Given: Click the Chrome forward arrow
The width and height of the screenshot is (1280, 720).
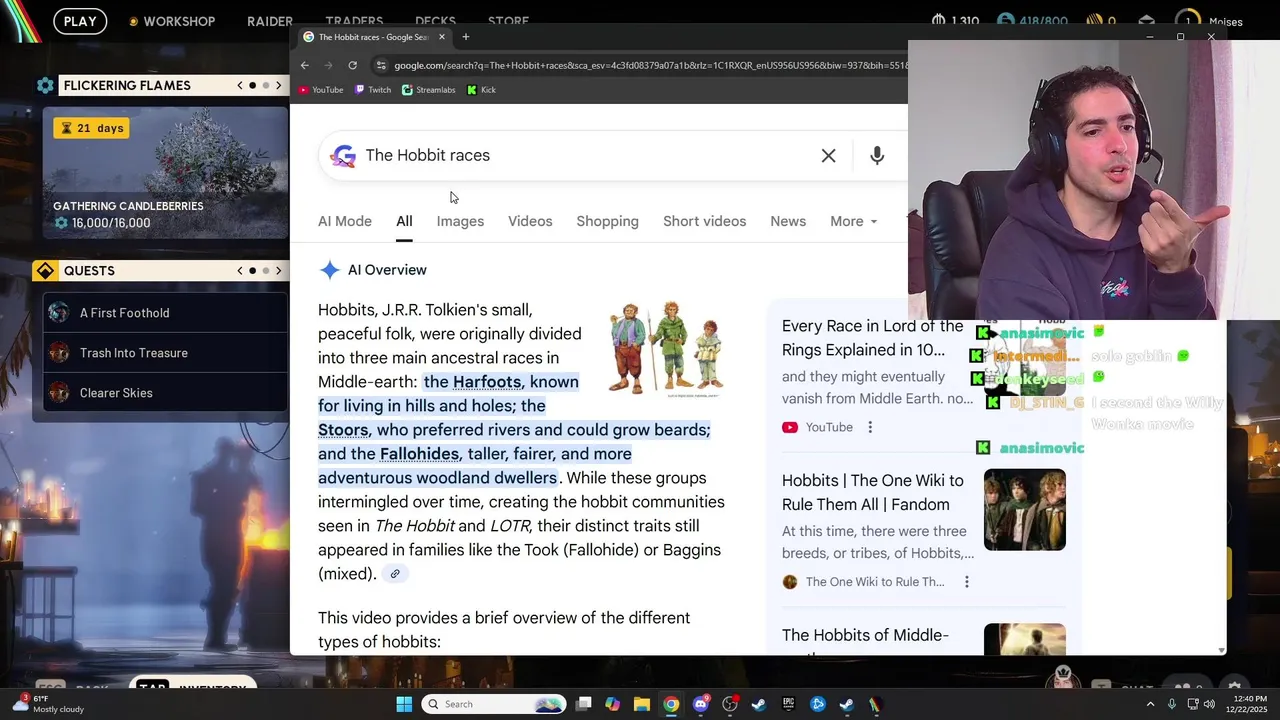Looking at the screenshot, I should 328,65.
